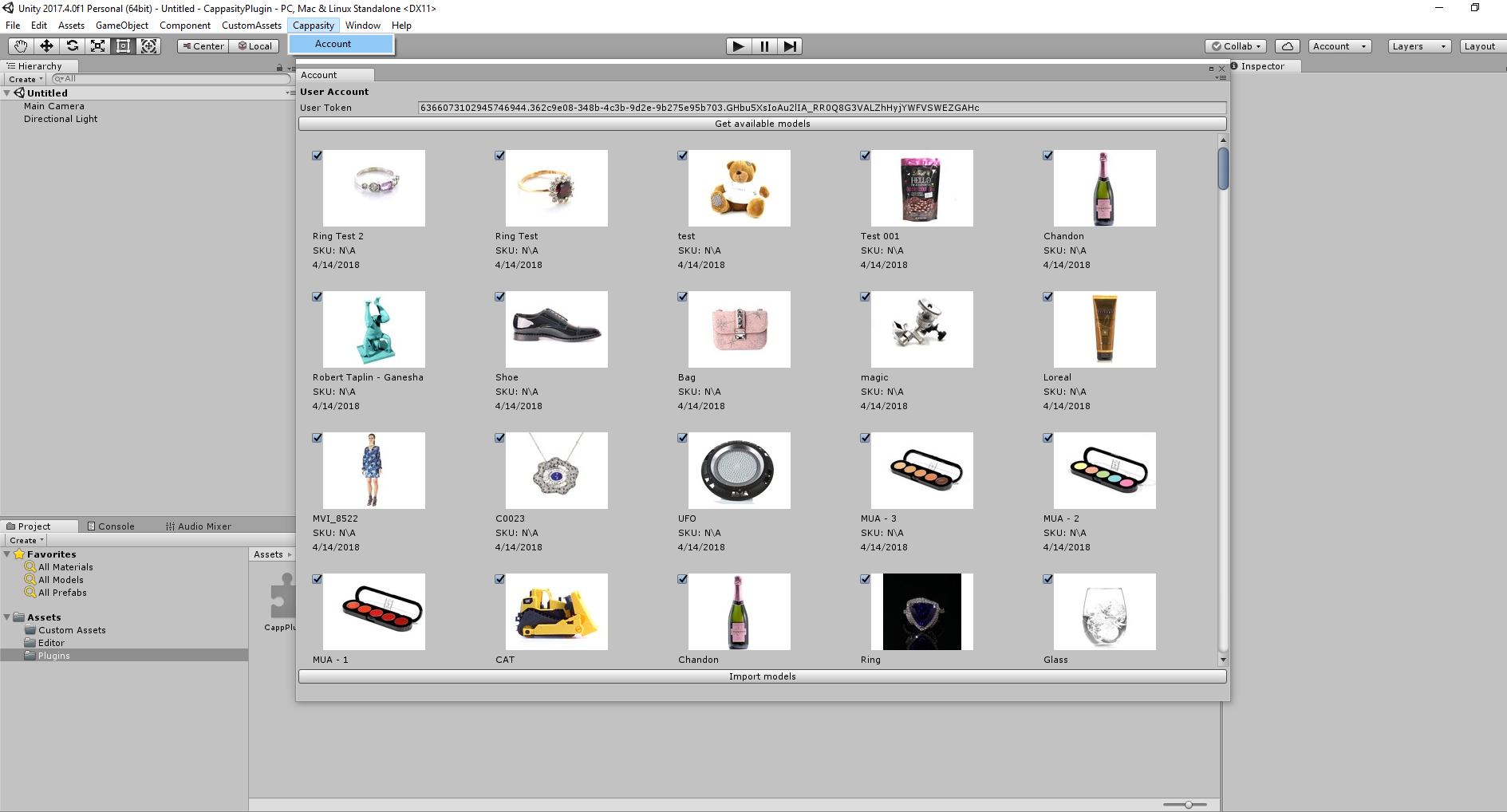Select Main Camera in Hierarchy
1507x812 pixels.
(x=53, y=106)
